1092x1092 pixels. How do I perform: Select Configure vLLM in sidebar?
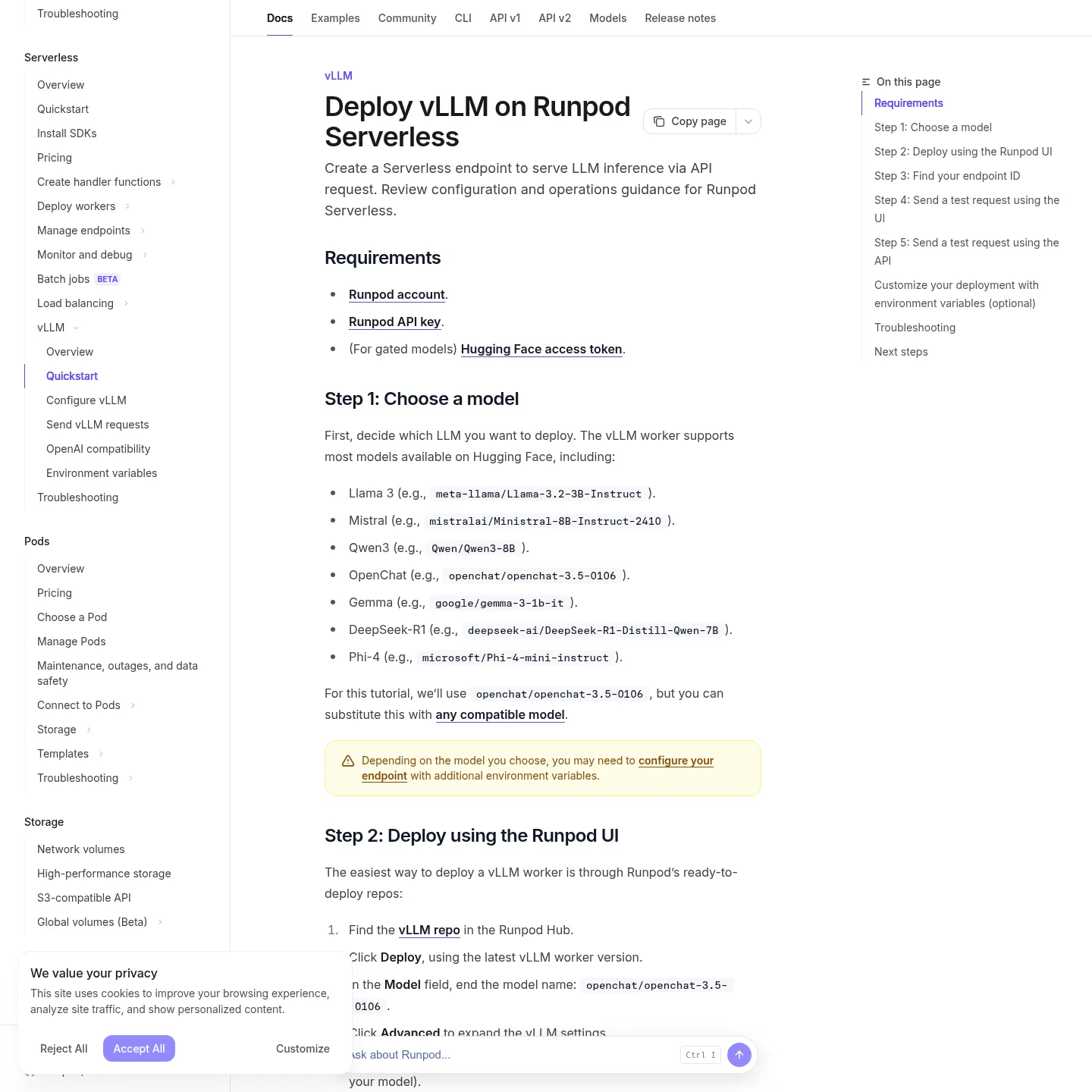(86, 400)
